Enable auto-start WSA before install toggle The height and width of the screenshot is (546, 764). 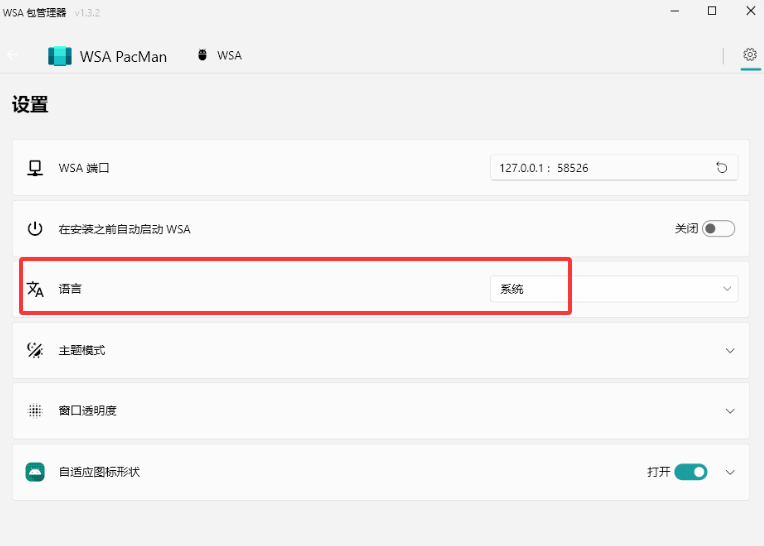[x=718, y=229]
